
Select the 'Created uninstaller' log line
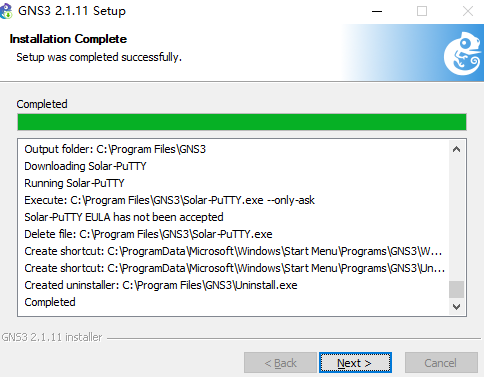161,285
